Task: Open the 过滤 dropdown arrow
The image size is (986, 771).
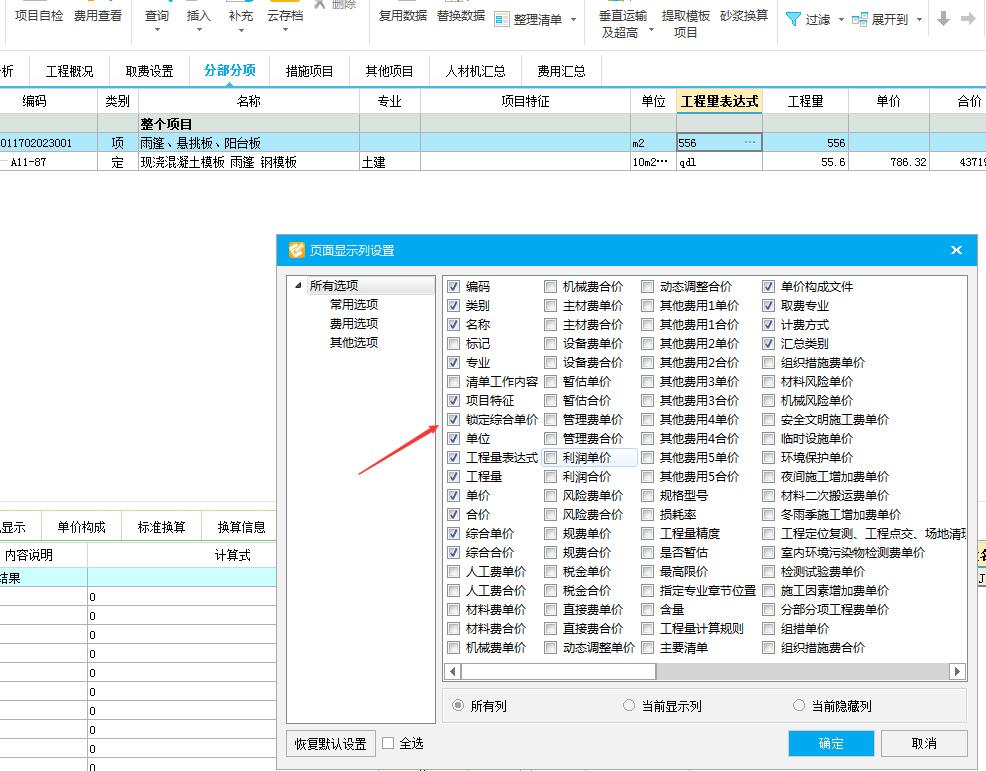Action: tap(841, 19)
